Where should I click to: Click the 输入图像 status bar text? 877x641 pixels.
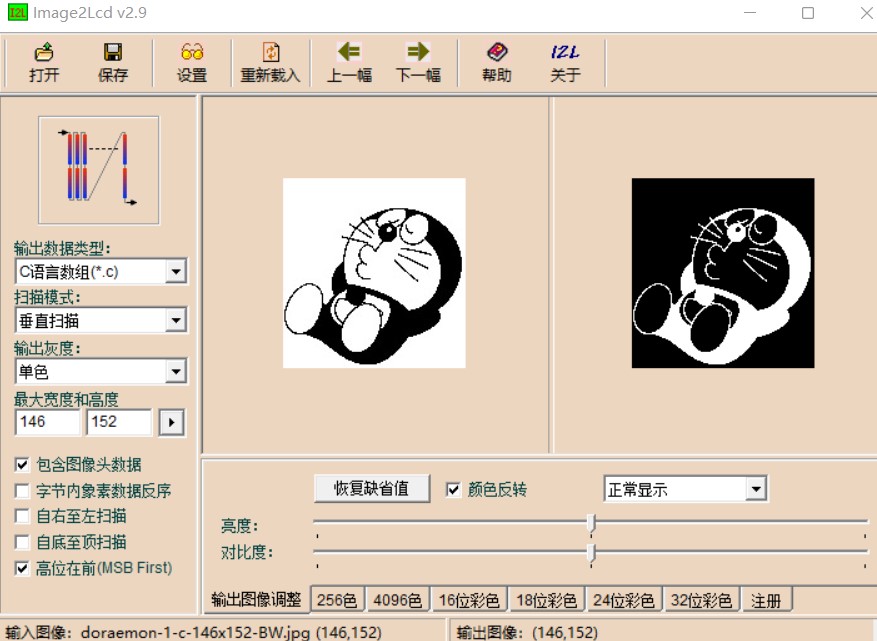pos(194,633)
